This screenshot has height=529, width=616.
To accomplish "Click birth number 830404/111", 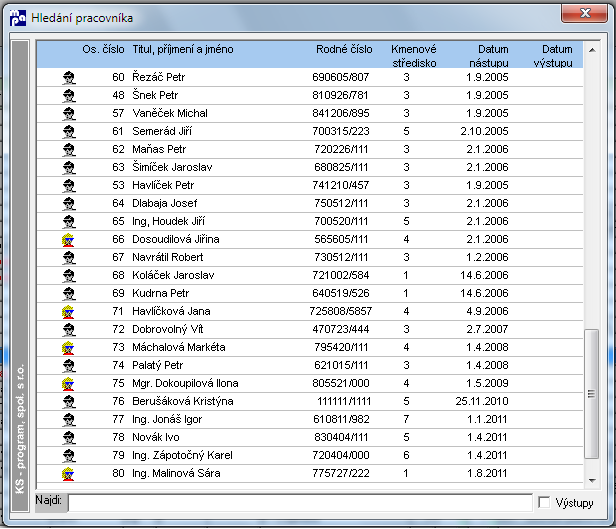I will [x=341, y=437].
